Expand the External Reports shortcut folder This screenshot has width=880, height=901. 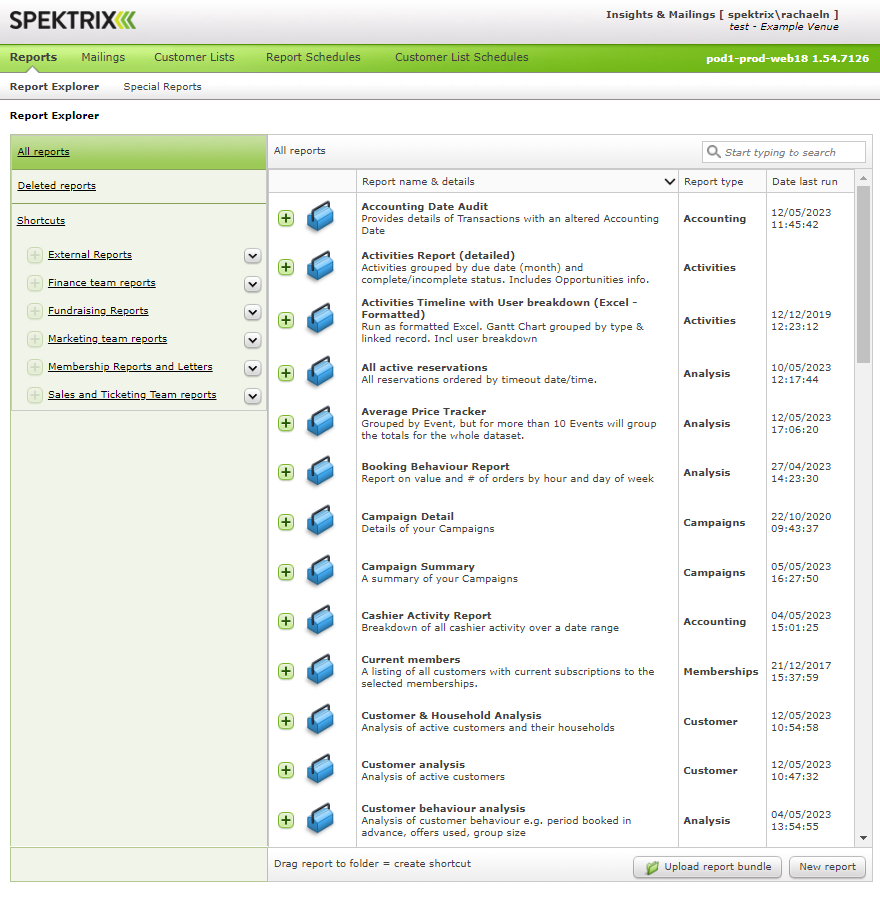[x=35, y=255]
